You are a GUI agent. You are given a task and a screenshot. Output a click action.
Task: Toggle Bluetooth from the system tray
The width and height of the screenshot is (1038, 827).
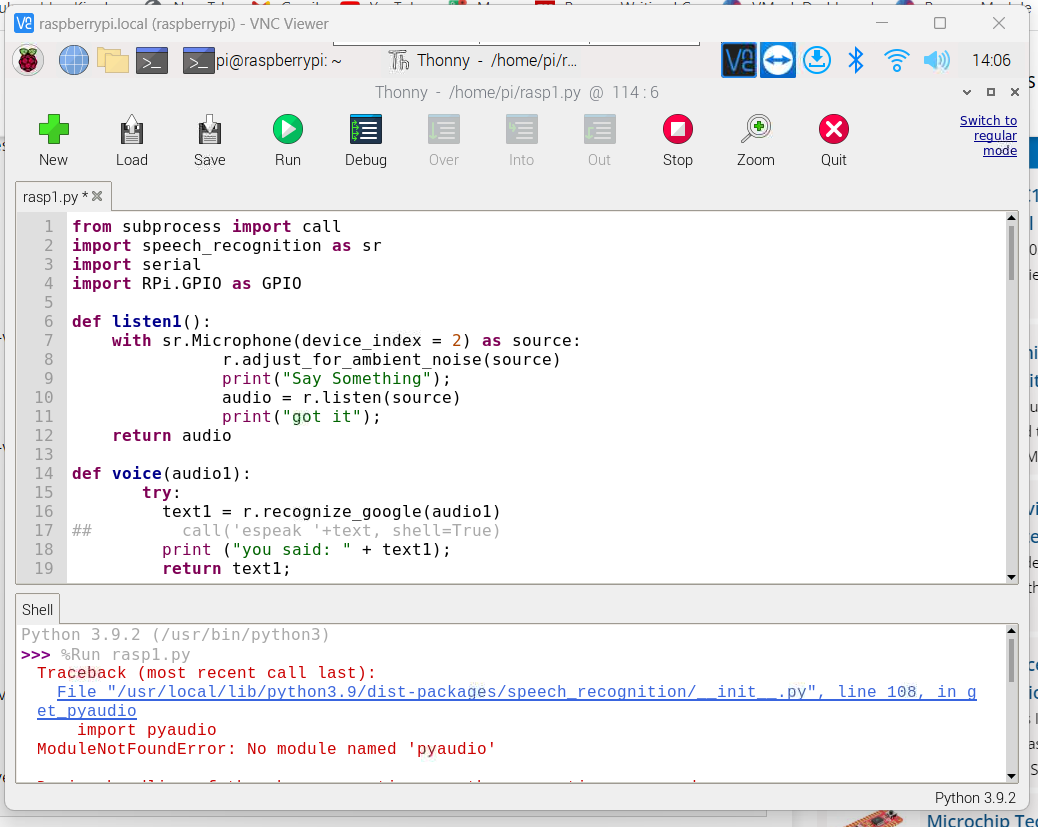point(855,60)
